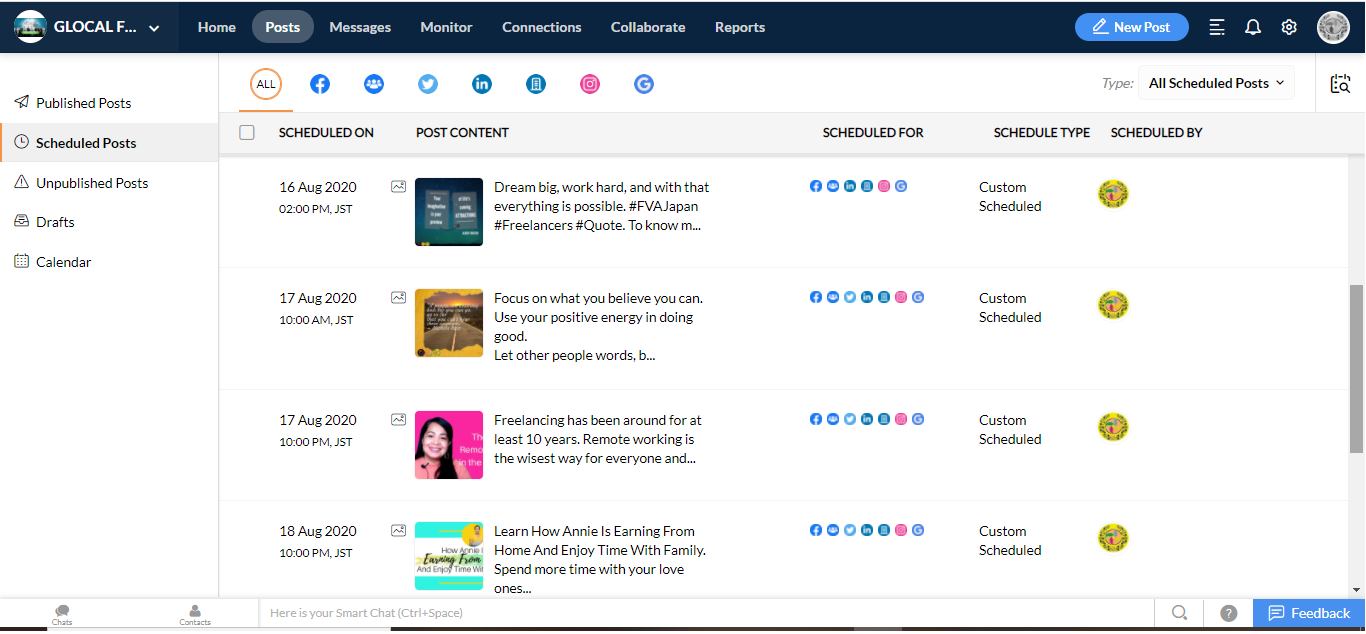The image size is (1366, 634).
Task: Expand the GLOCAL brand switcher dropdown
Action: click(154, 28)
